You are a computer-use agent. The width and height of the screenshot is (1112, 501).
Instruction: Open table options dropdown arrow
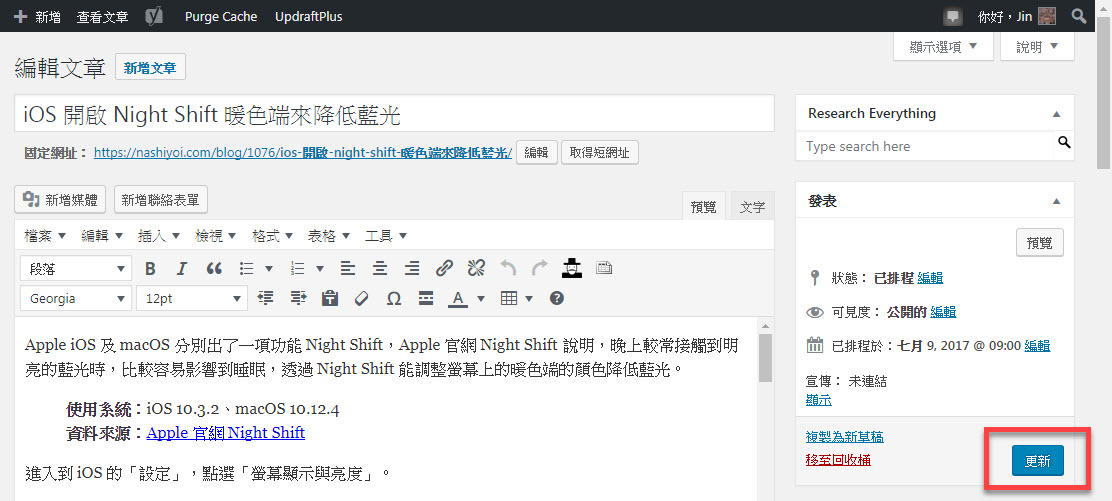coord(529,299)
